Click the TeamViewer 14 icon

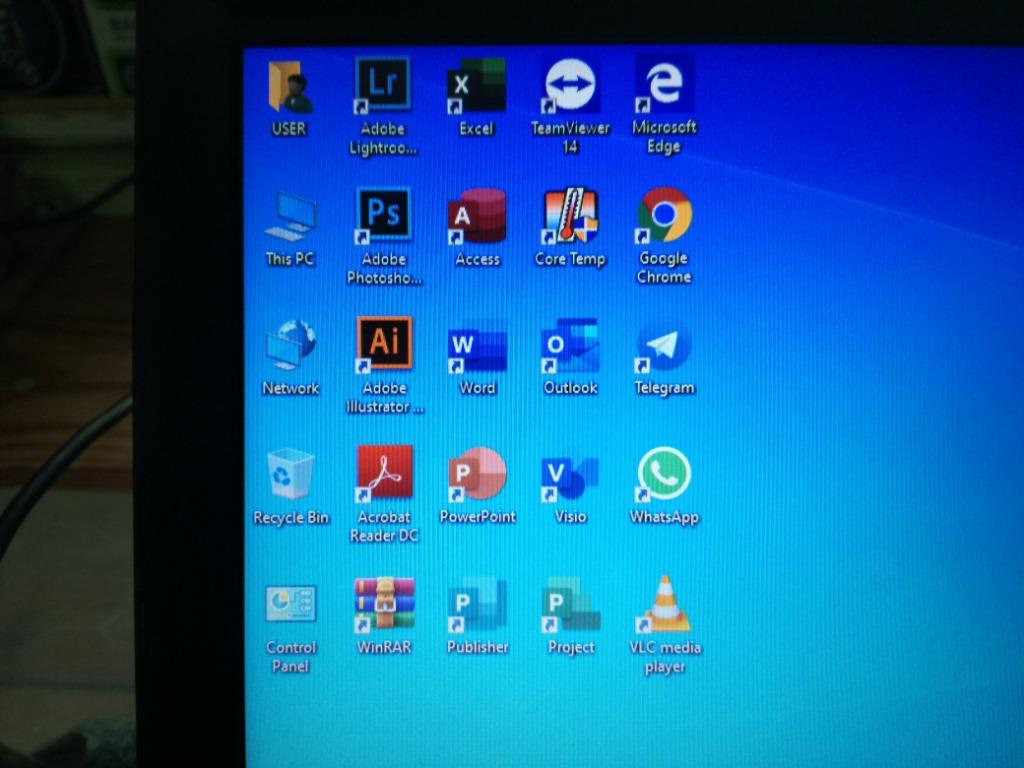tap(570, 86)
